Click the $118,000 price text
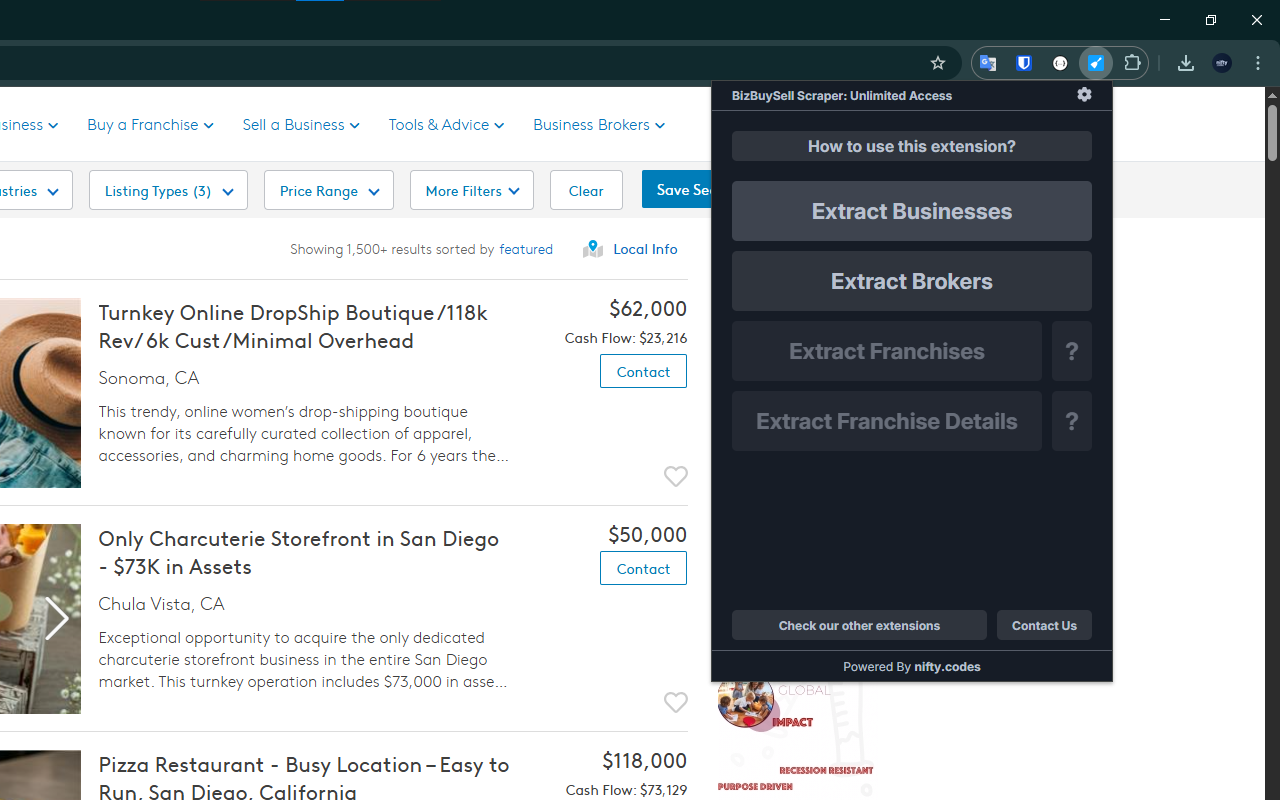Screen dimensions: 1280x800 point(645,761)
